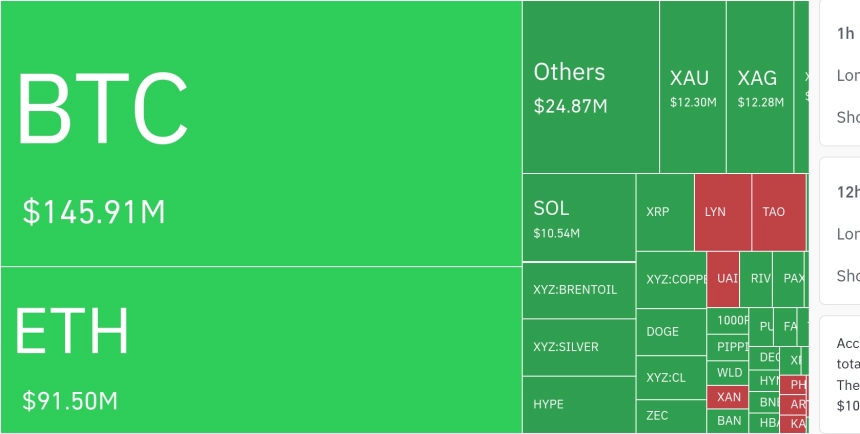Open the XYZ:BRENTOIL tile
This screenshot has width=860, height=434.
click(578, 290)
